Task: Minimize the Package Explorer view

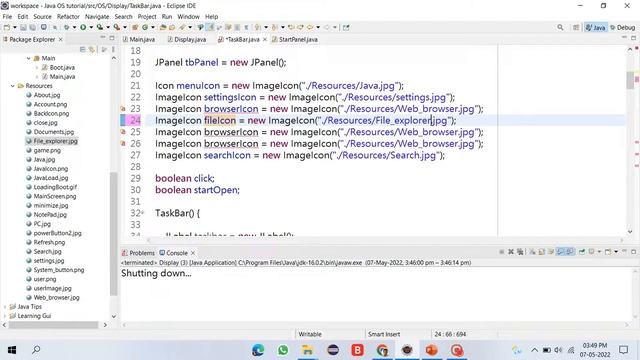Action: [102, 38]
